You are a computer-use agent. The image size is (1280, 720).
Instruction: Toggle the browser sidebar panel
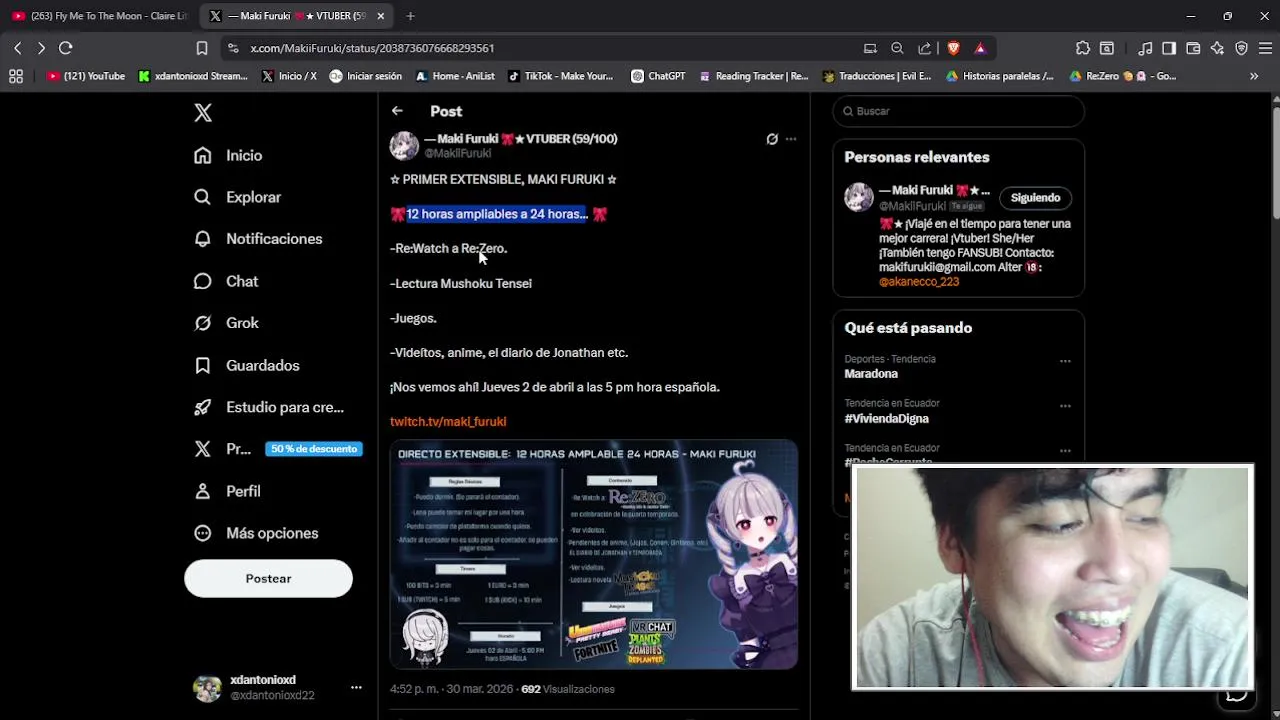point(1169,48)
